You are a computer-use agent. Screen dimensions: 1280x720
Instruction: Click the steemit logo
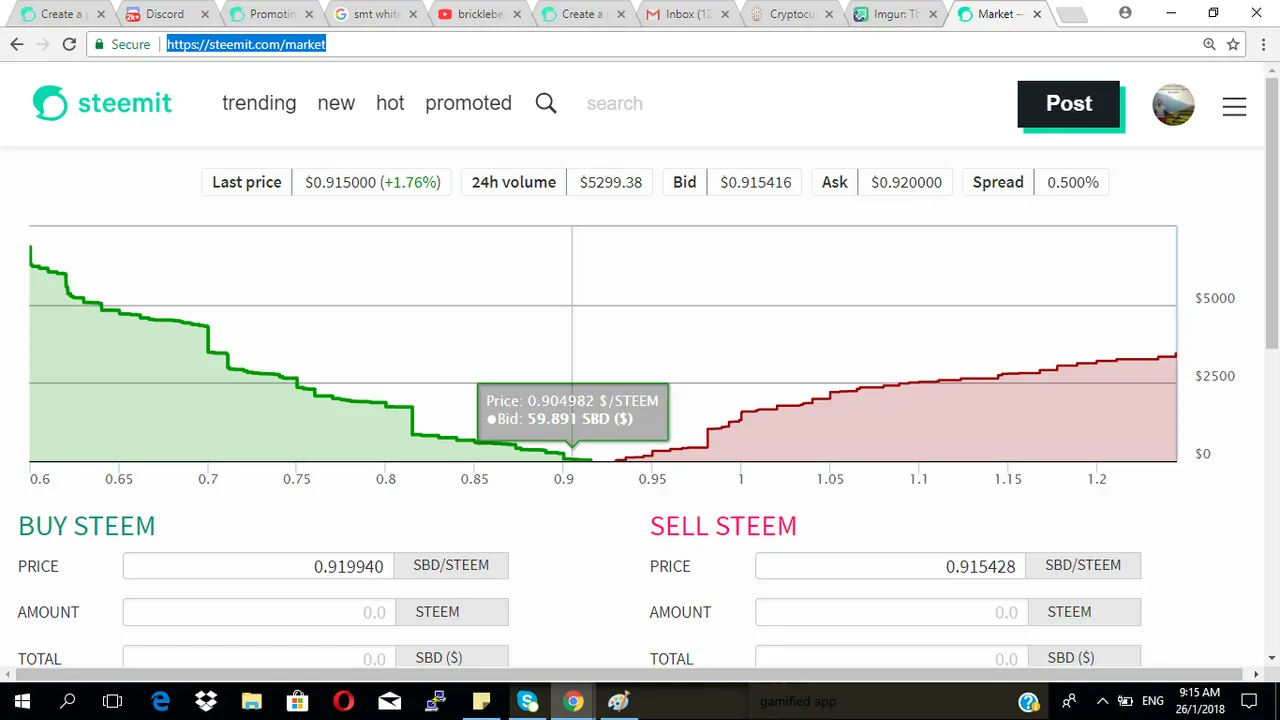(x=102, y=103)
